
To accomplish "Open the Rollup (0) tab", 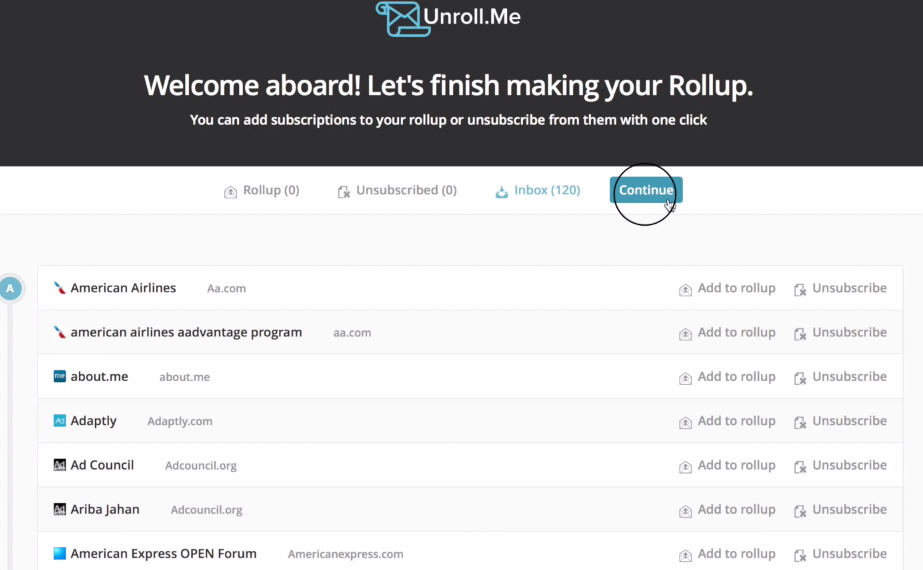I will 261,190.
